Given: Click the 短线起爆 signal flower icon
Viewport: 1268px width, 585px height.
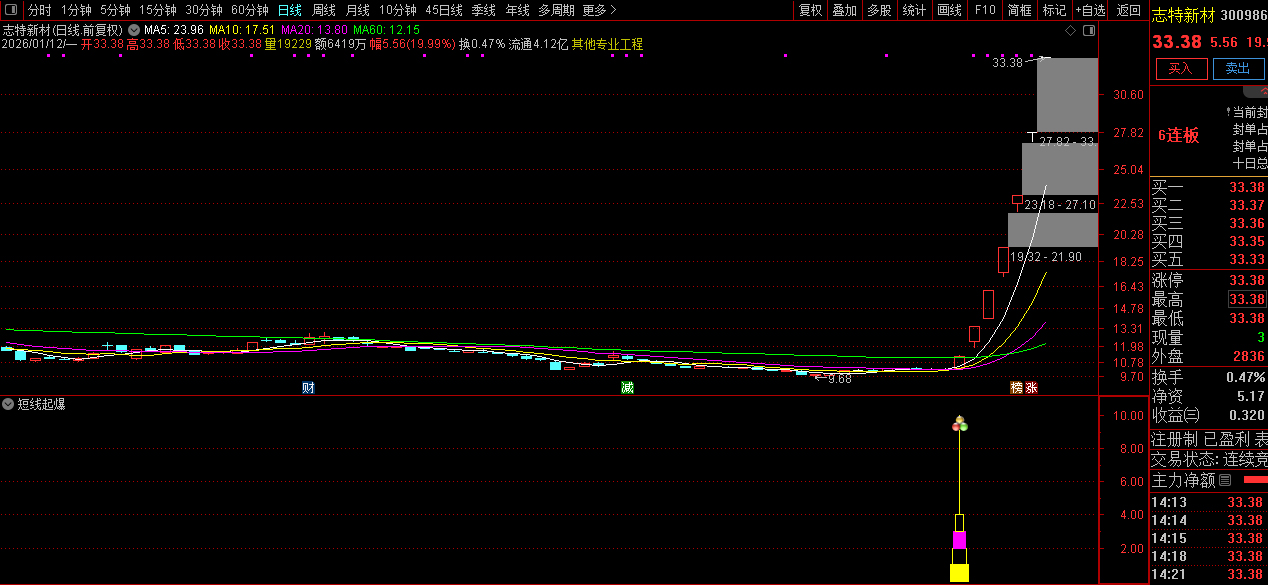Looking at the screenshot, I should tap(960, 424).
